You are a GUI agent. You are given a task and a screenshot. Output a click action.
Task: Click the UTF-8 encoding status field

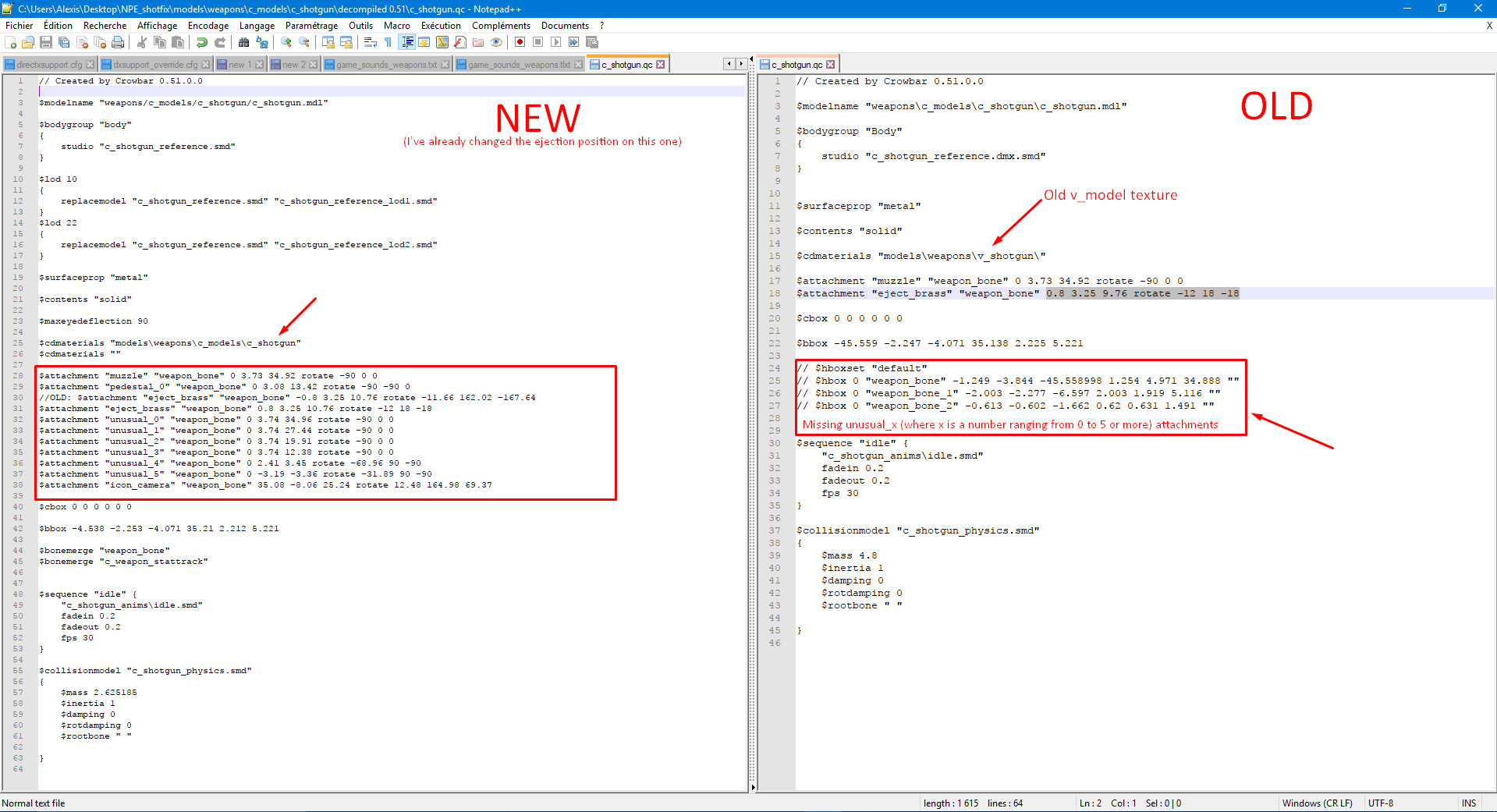pos(1380,803)
